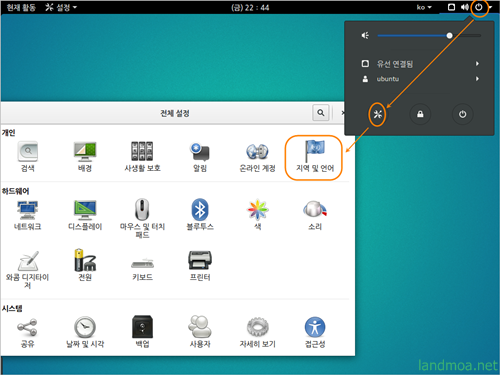Screen dimensions: 500x375
Task: Open the 소리 sound settings
Action: coord(315,215)
